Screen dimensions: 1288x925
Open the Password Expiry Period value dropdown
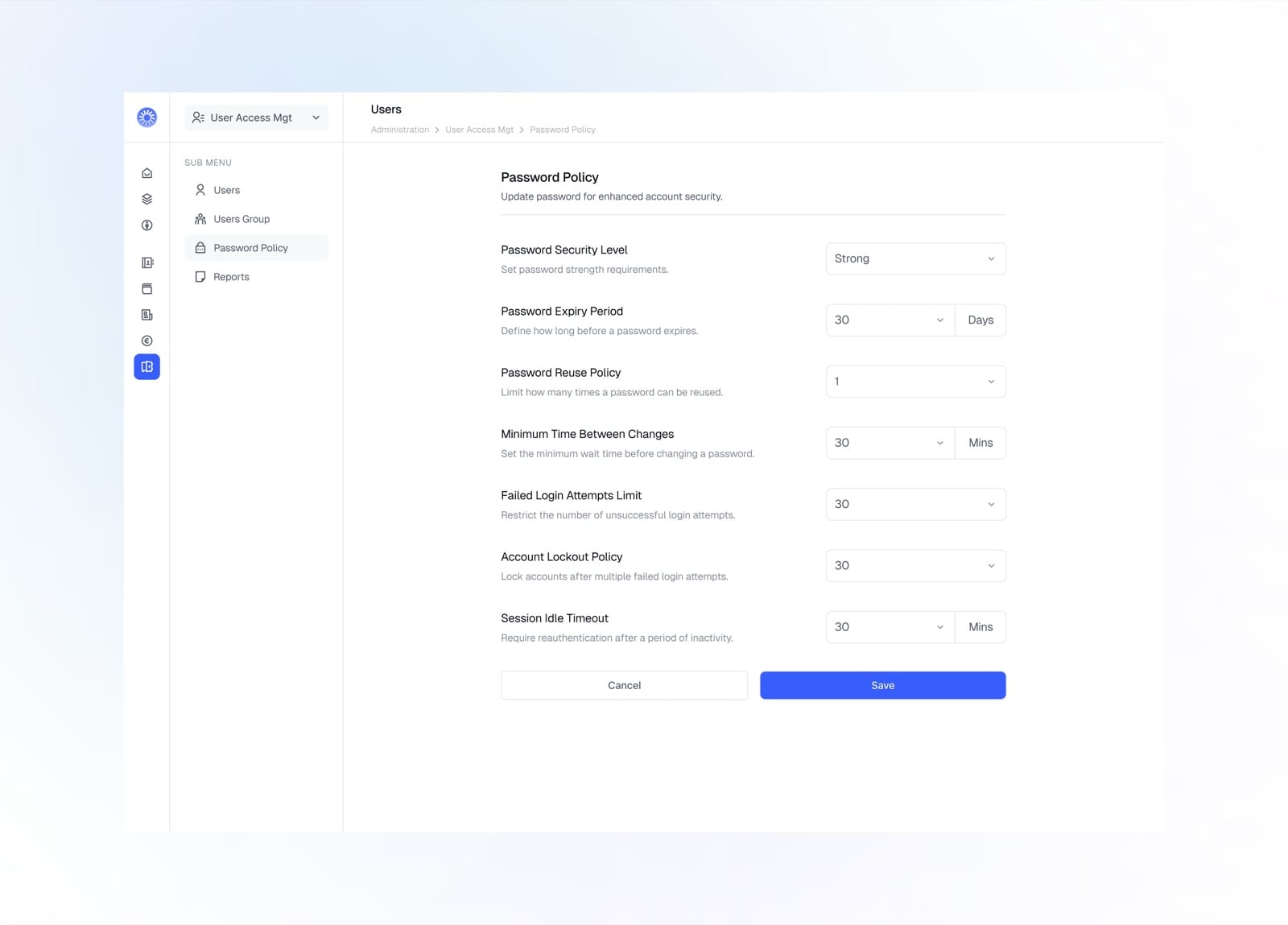tap(890, 320)
